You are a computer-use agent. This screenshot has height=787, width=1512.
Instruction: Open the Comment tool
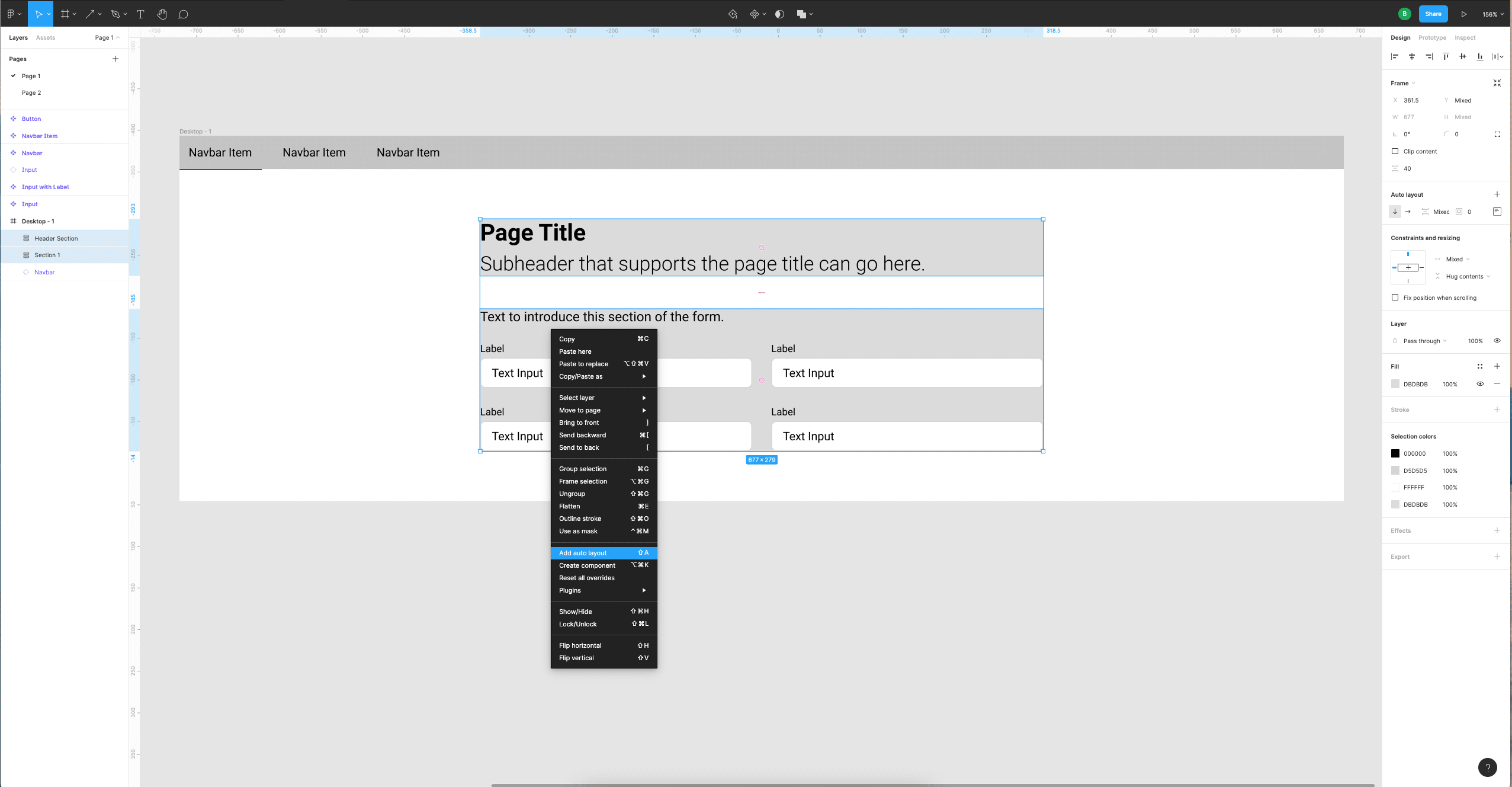[183, 14]
